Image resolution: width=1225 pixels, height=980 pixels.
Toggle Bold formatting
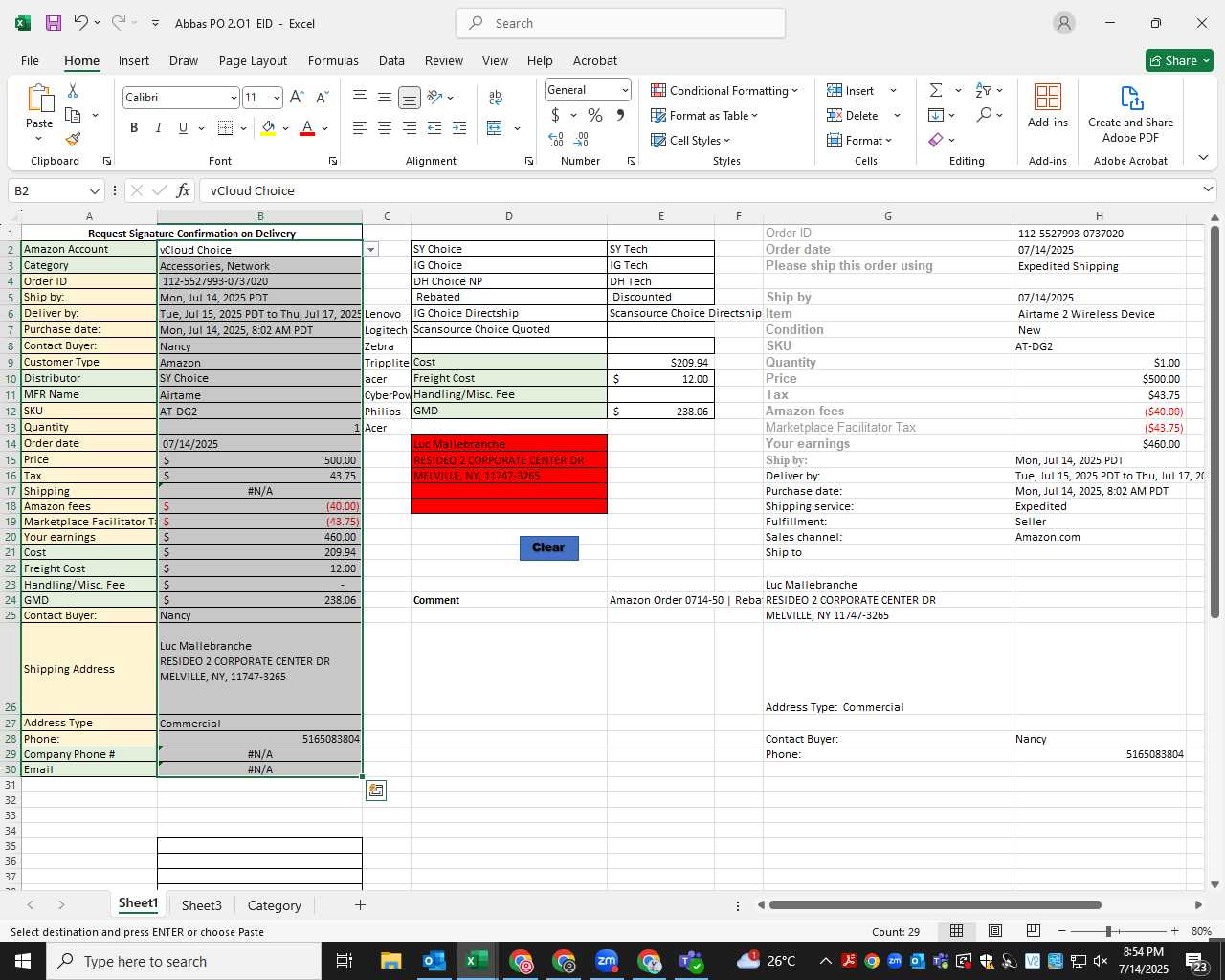[x=134, y=127]
